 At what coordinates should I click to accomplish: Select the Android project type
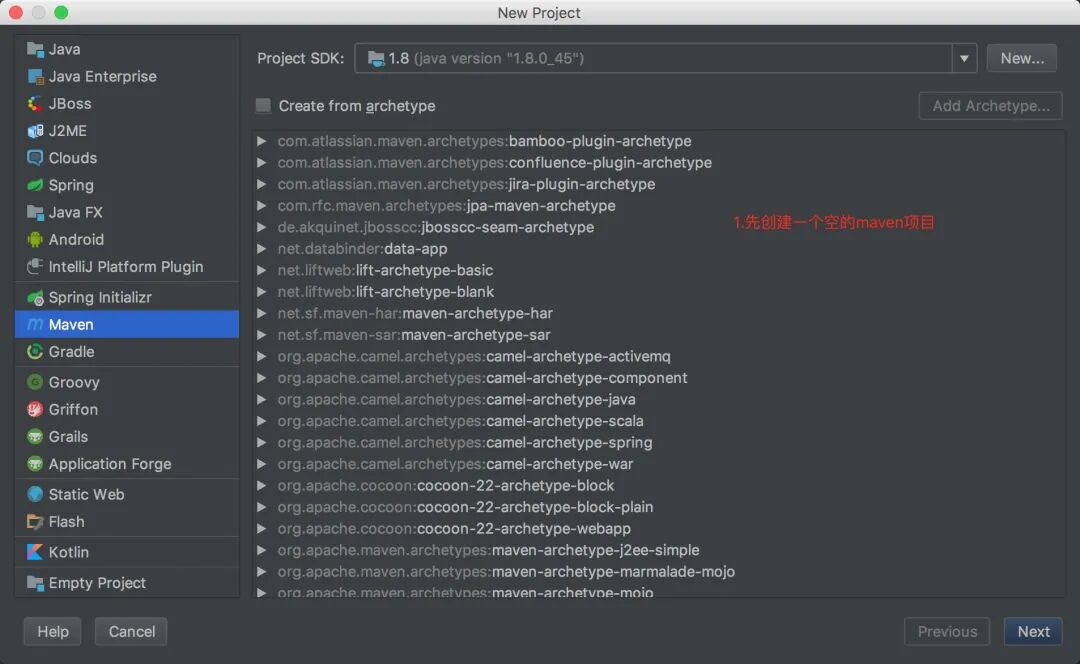tap(74, 239)
